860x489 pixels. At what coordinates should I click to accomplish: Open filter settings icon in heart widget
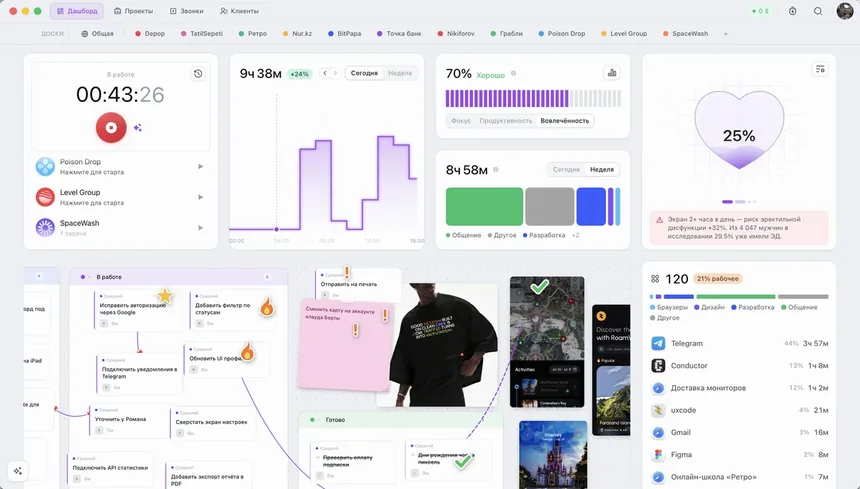pos(820,69)
